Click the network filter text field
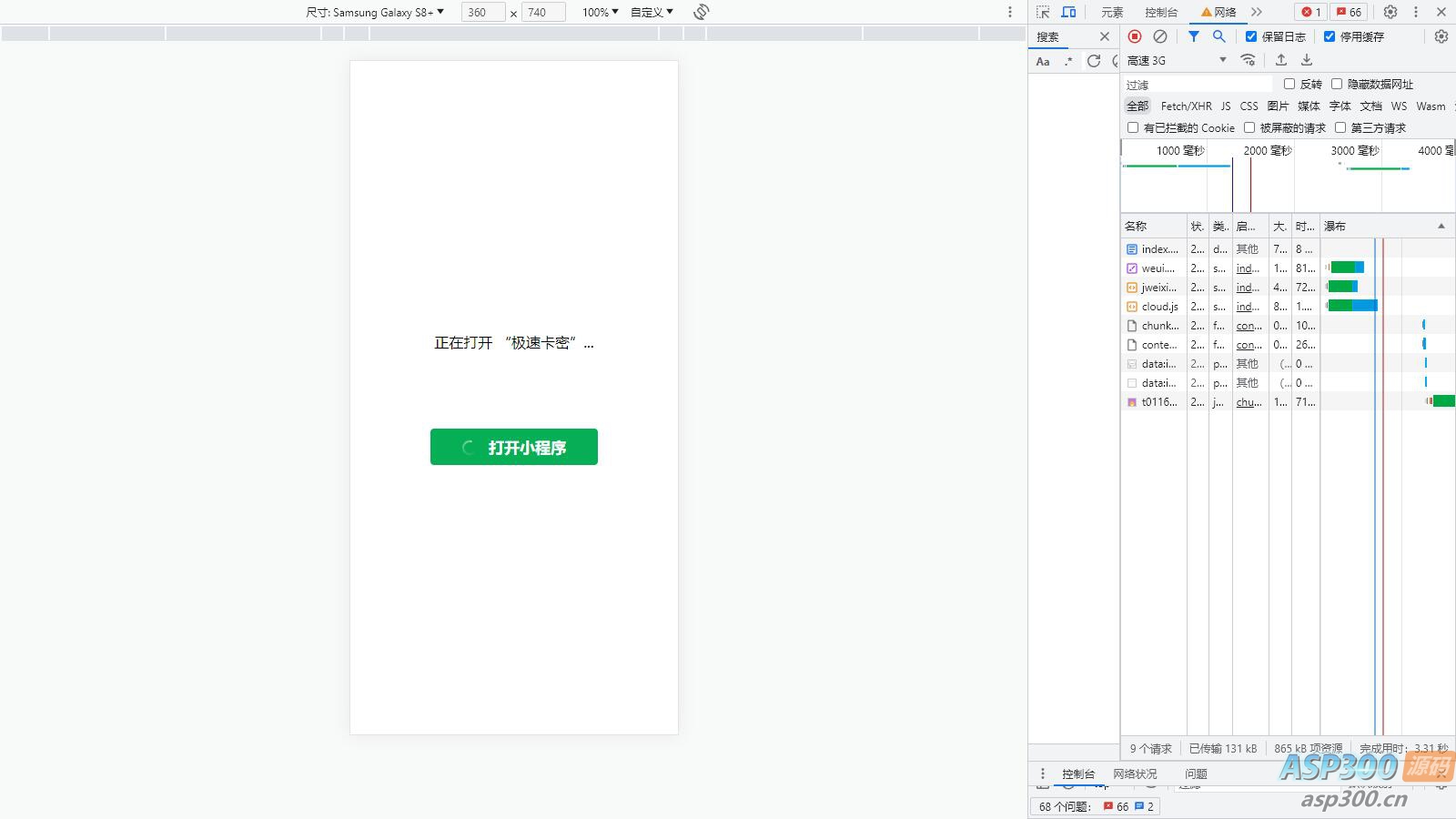 (1197, 85)
